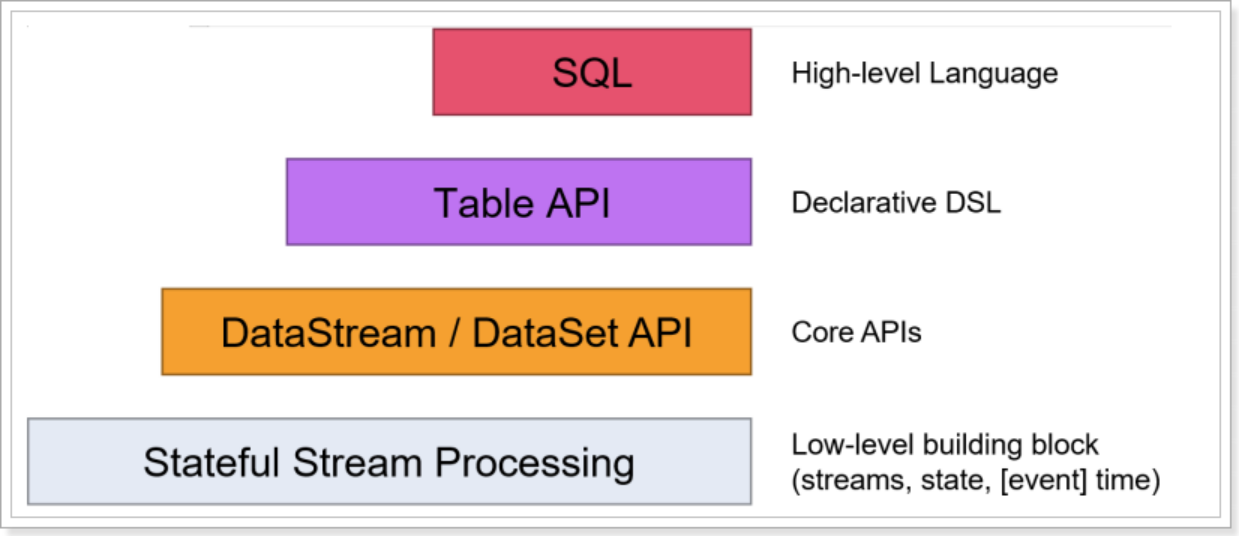Click the word "Core" beside the orange block

click(x=817, y=333)
